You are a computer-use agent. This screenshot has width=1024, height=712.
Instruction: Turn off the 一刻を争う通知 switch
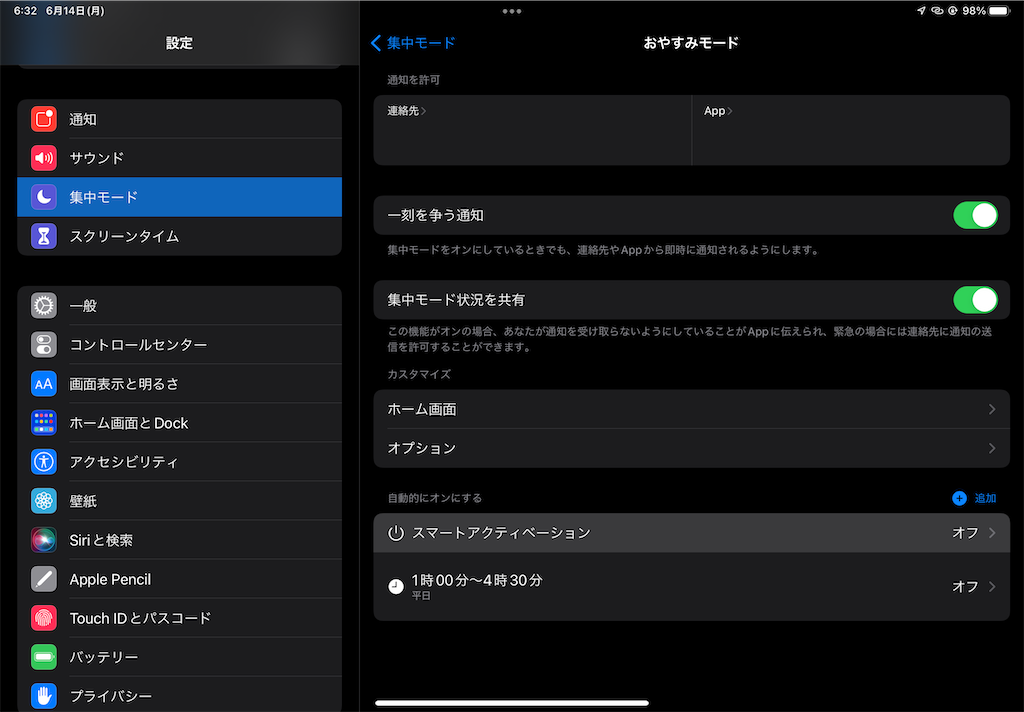975,215
